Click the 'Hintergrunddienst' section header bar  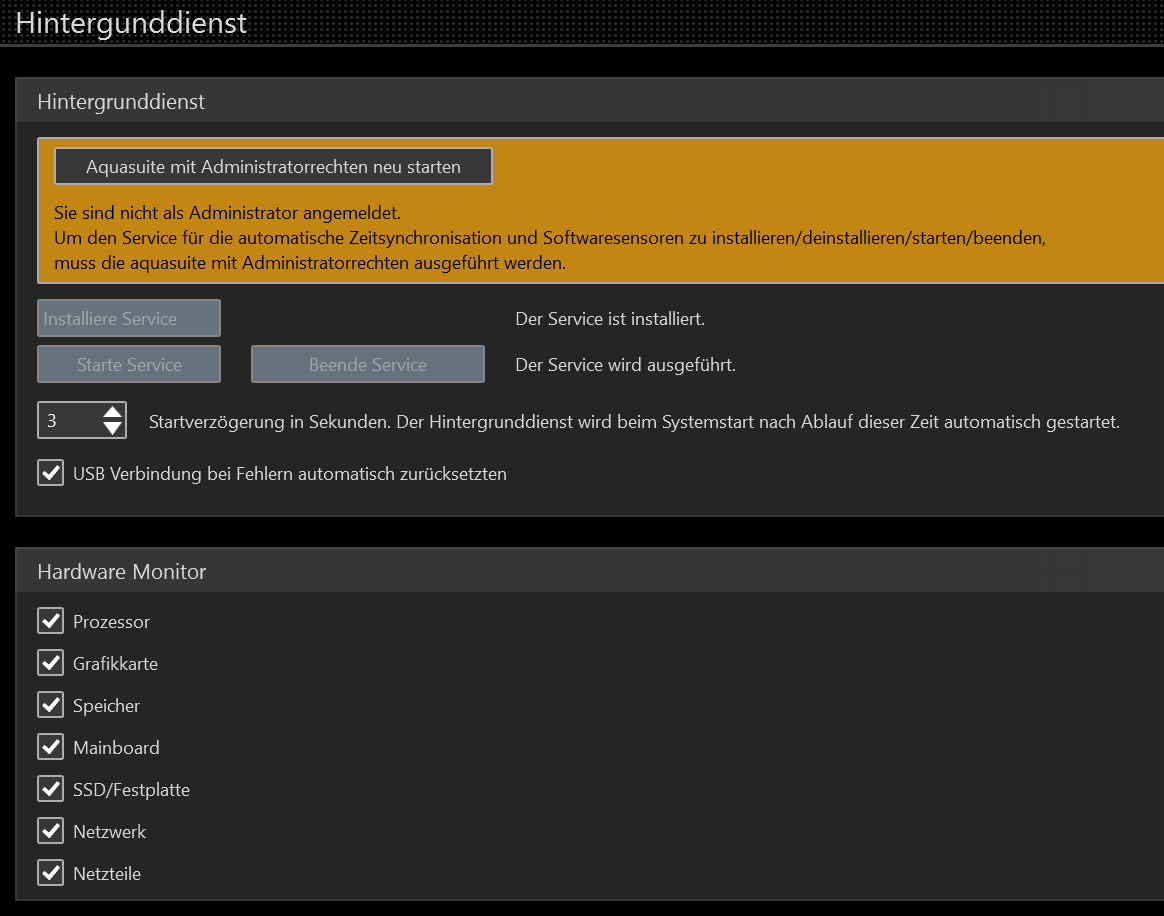[x=590, y=101]
